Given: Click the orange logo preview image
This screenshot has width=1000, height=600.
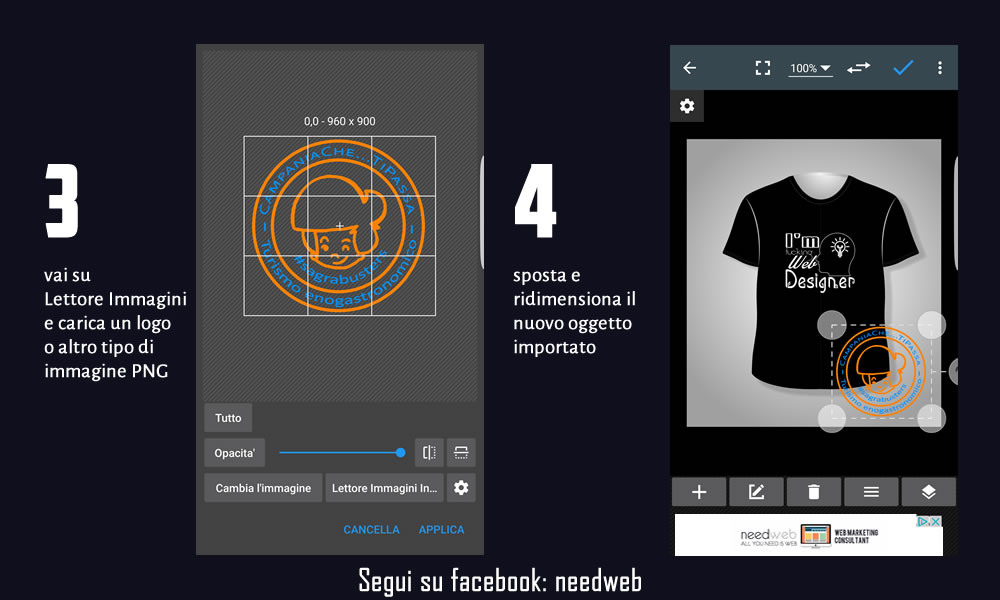Looking at the screenshot, I should [x=339, y=226].
